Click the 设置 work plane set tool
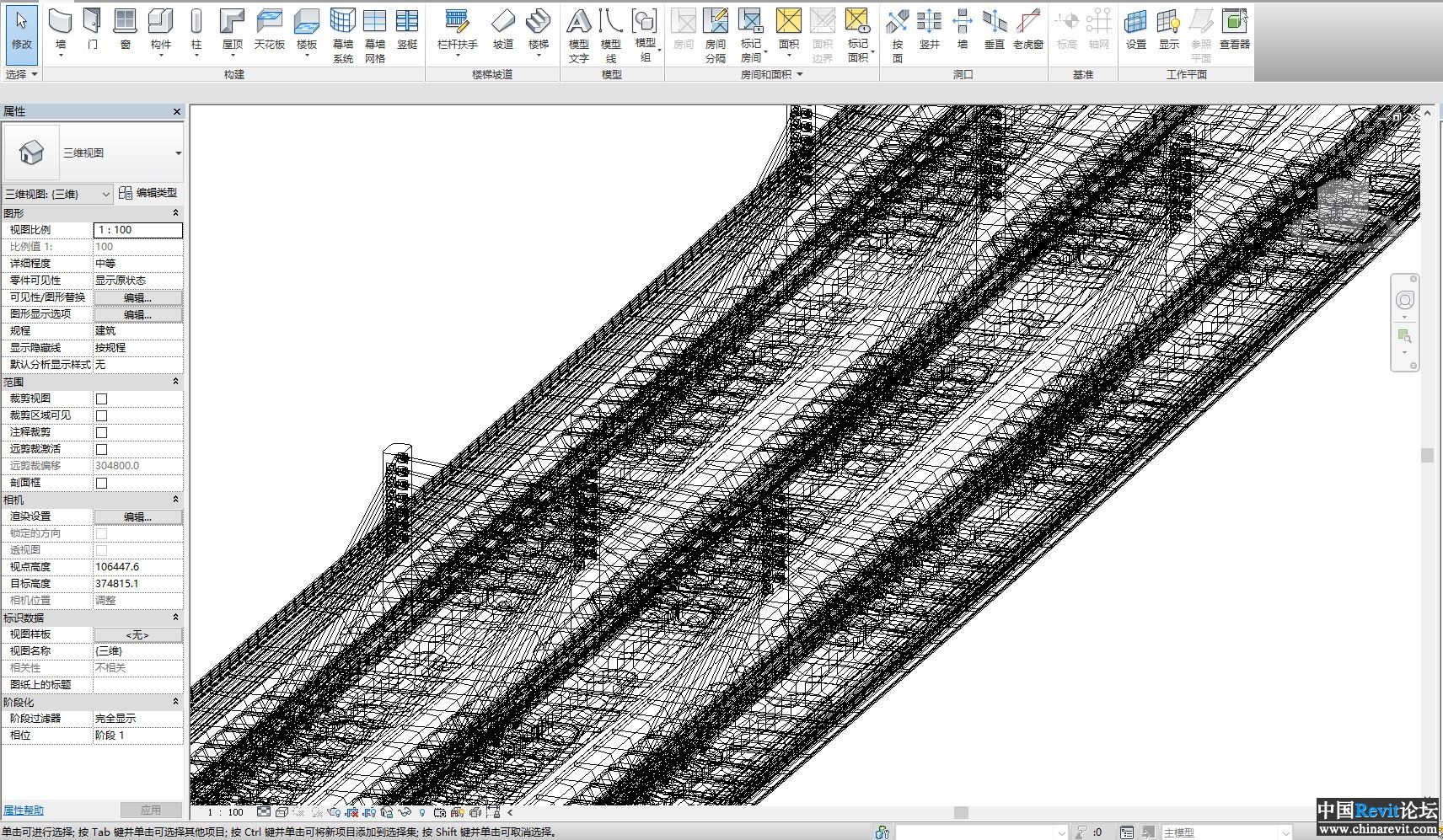Image resolution: width=1443 pixels, height=840 pixels. pos(1136,32)
